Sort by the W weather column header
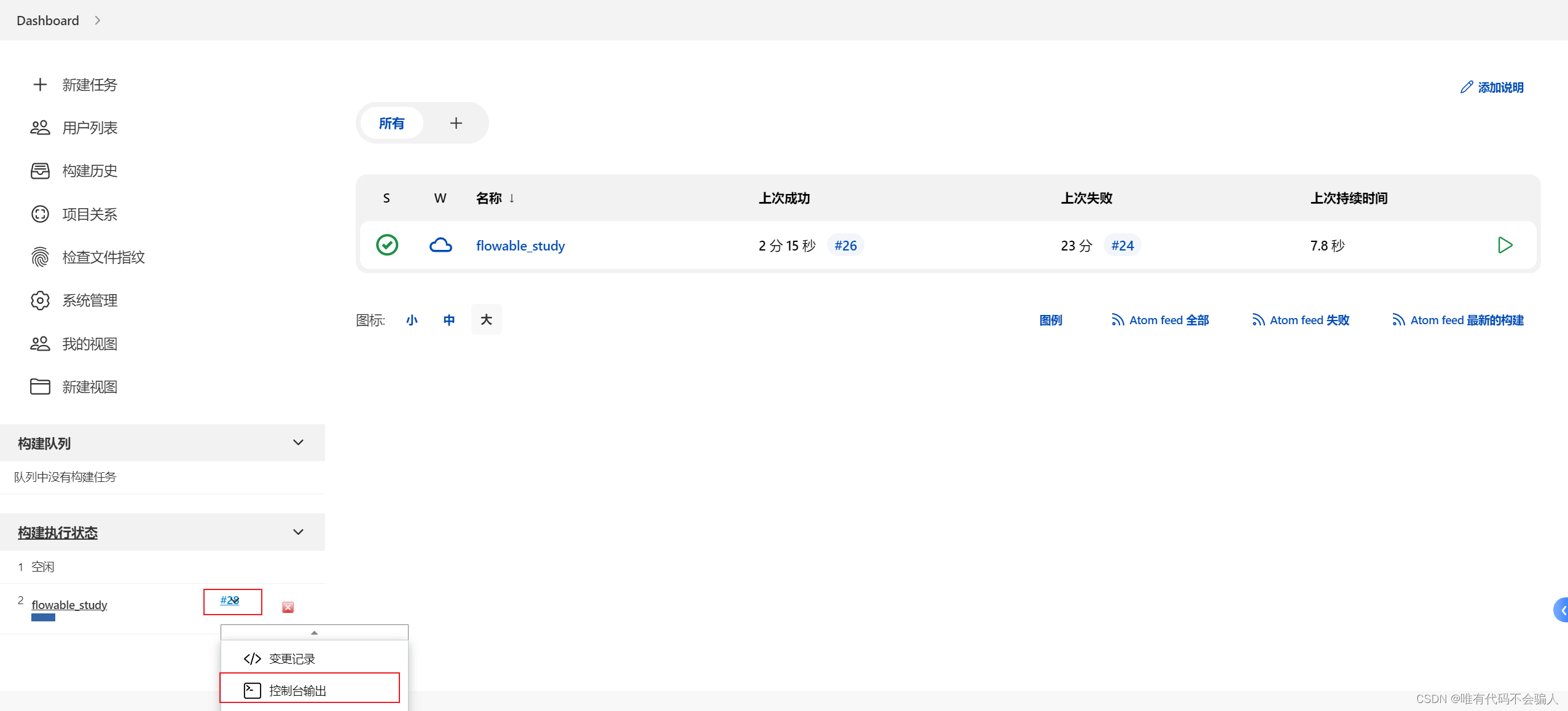 click(x=441, y=198)
